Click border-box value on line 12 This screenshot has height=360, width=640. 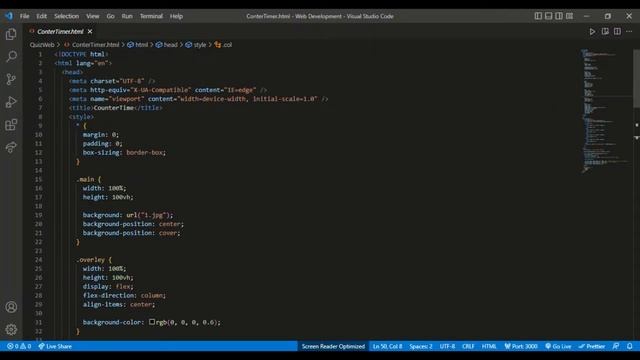pos(145,152)
